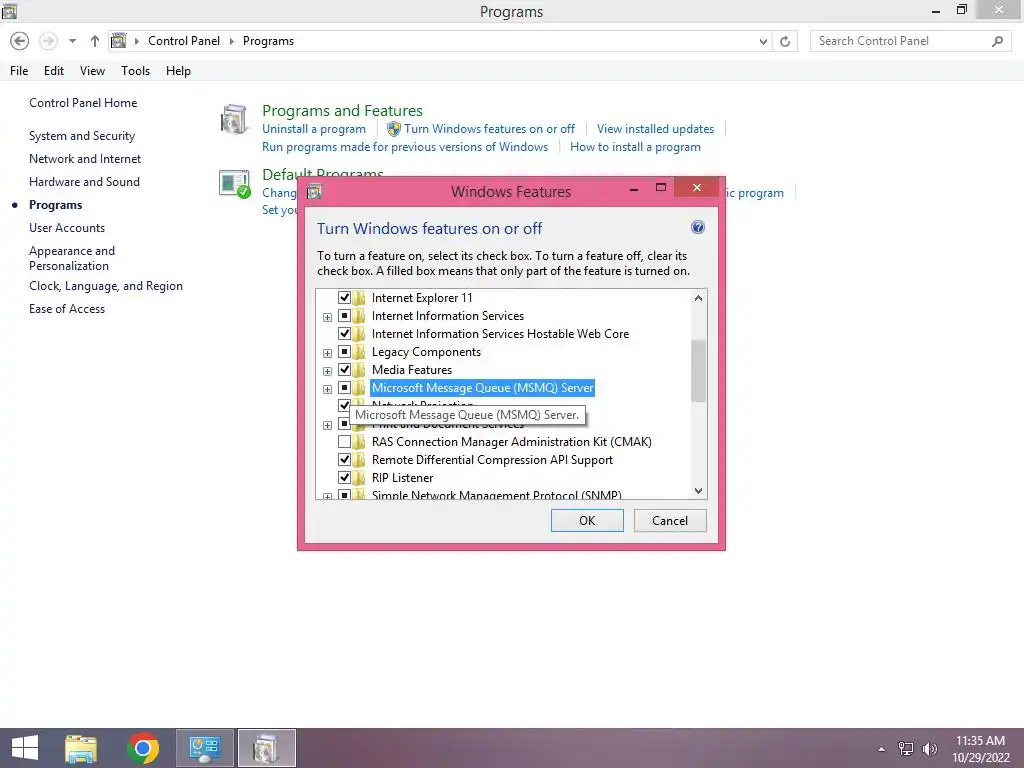
Task: Open Ease of Access category
Action: (67, 309)
